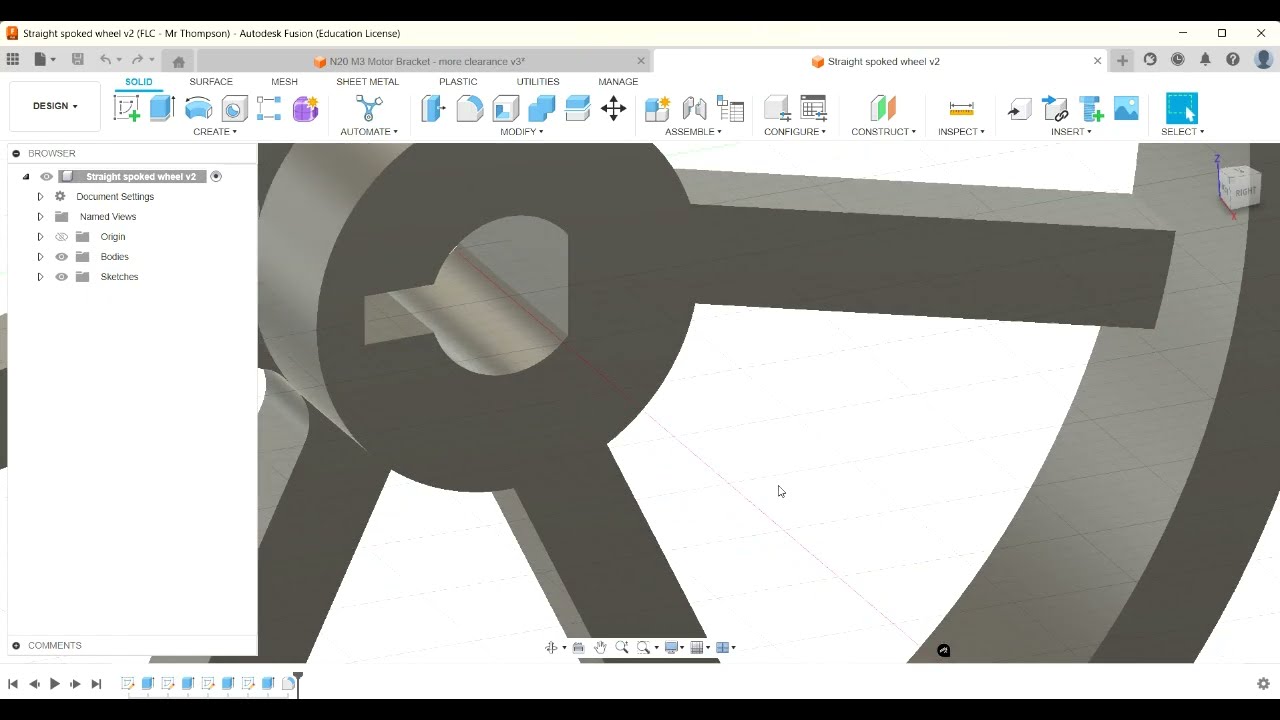Start the Create Sketch tool

click(127, 108)
